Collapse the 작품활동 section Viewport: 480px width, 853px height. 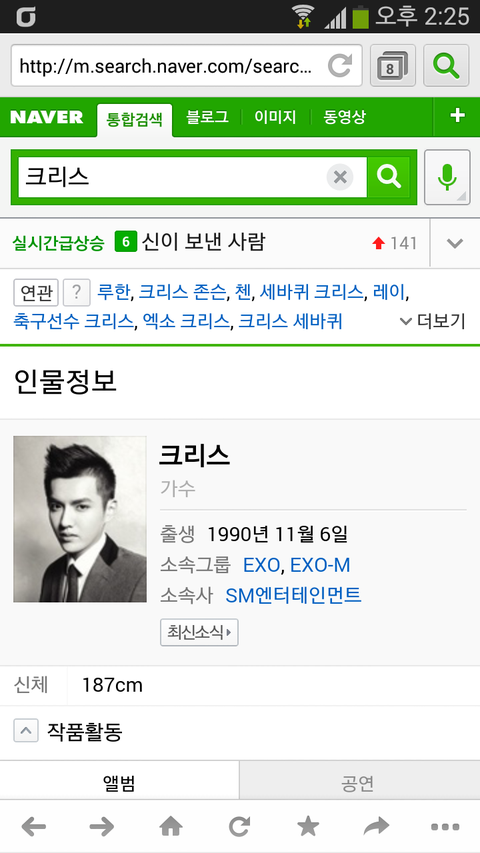click(26, 732)
